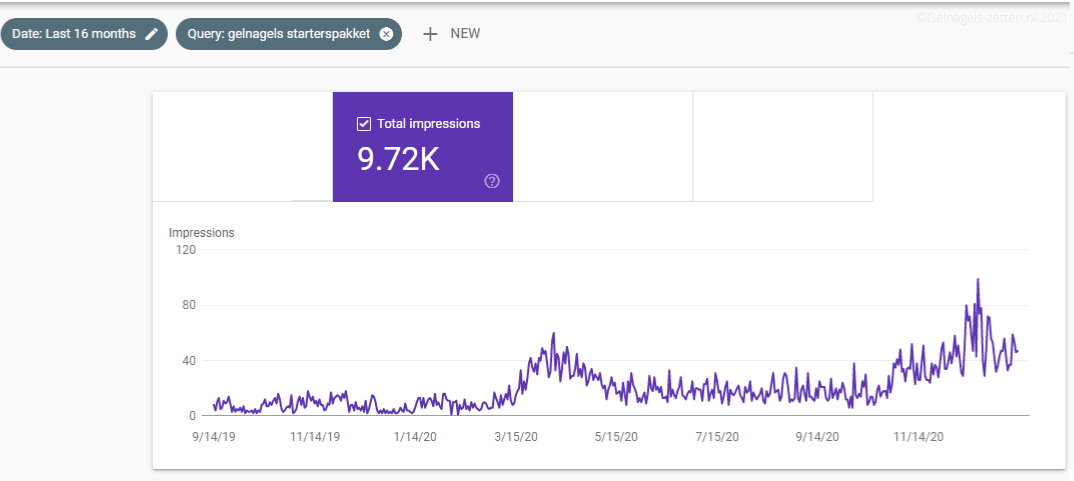Image resolution: width=1074 pixels, height=481 pixels.
Task: Open the help icon in Total impressions card
Action: [491, 181]
